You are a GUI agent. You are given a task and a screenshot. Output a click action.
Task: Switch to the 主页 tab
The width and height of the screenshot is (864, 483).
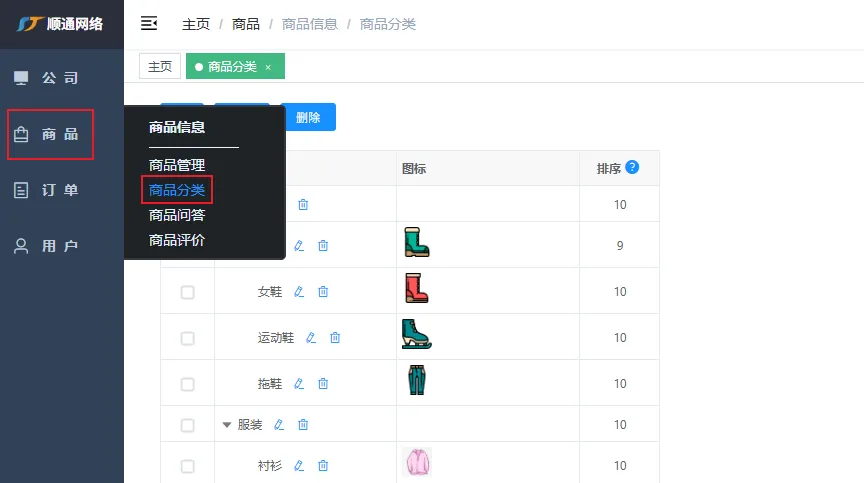coord(160,67)
